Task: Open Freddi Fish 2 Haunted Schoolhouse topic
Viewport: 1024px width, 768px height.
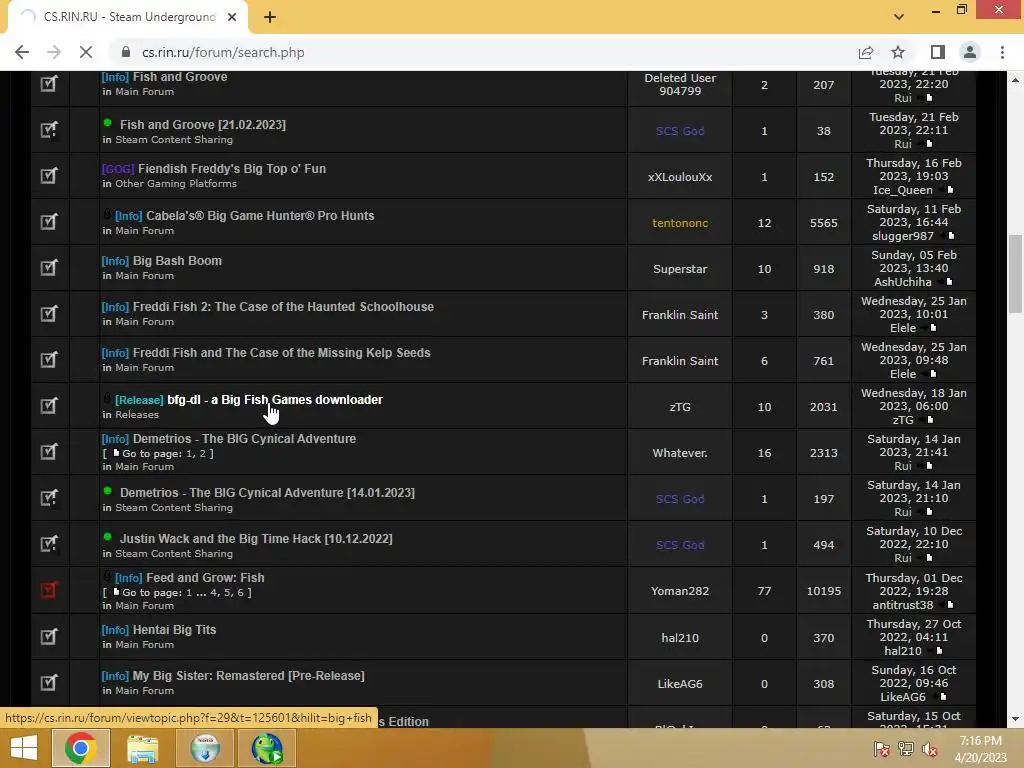Action: point(283,306)
